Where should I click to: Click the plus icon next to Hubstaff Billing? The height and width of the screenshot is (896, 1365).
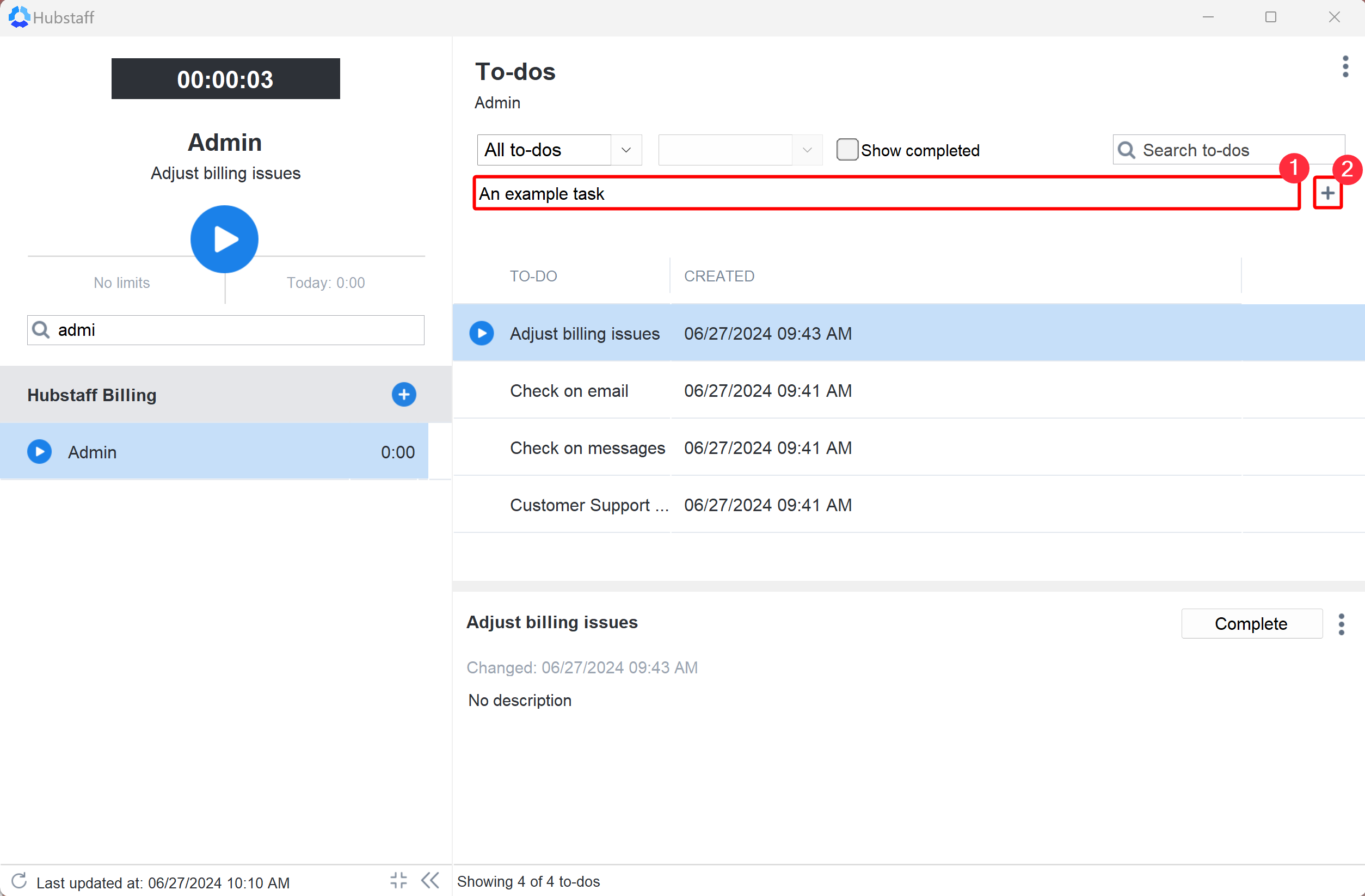click(404, 395)
